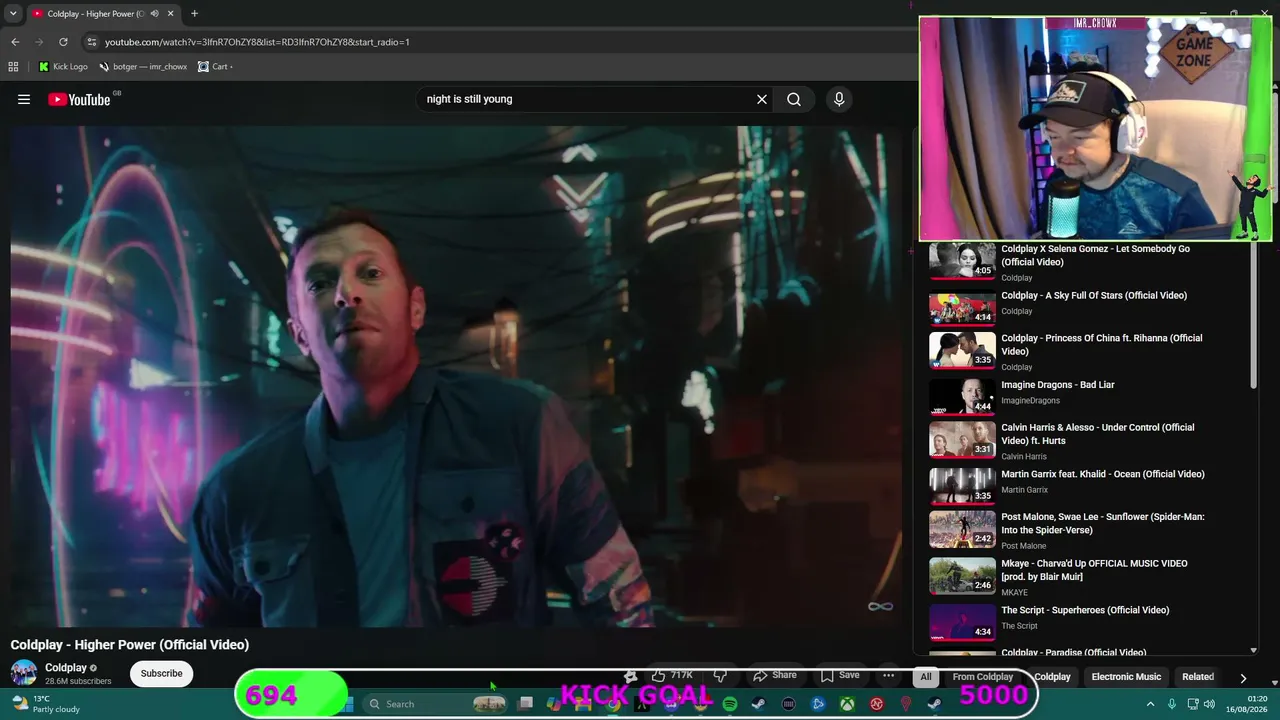
Task: Open the botger — imr_chowx bookmark
Action: click(143, 67)
